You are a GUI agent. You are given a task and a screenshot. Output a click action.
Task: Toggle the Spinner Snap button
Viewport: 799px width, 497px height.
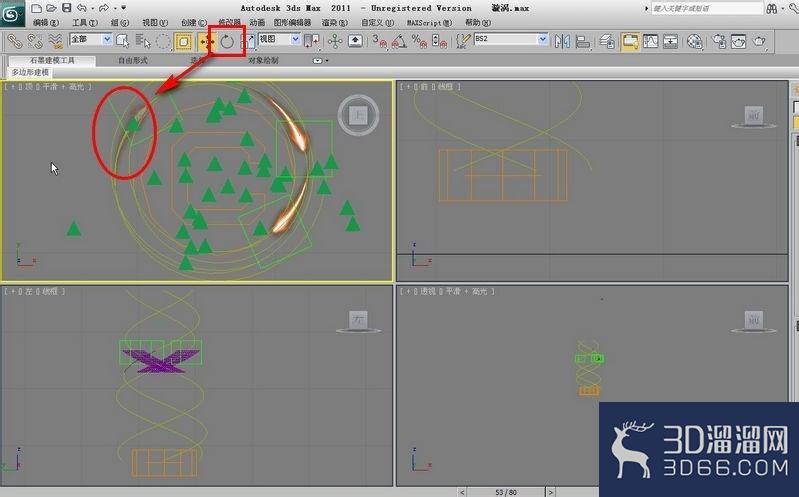click(x=439, y=41)
